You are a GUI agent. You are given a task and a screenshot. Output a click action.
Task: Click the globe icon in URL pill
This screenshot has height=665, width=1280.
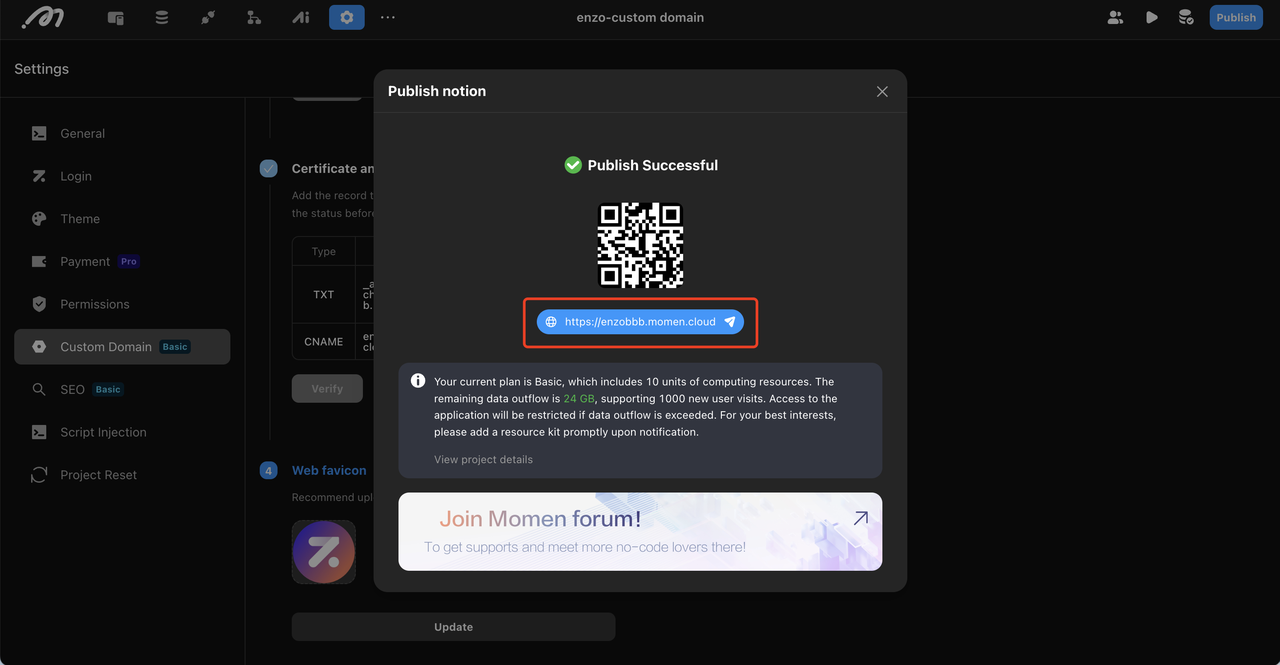(x=551, y=322)
